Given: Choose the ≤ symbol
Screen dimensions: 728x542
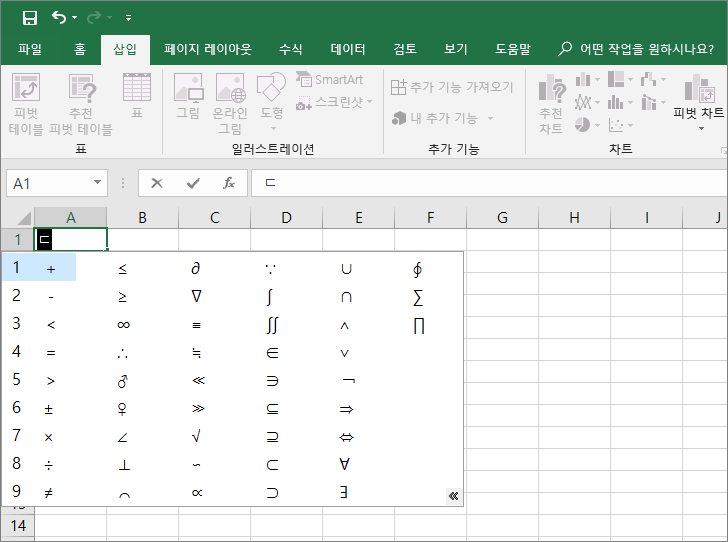Looking at the screenshot, I should click(123, 268).
